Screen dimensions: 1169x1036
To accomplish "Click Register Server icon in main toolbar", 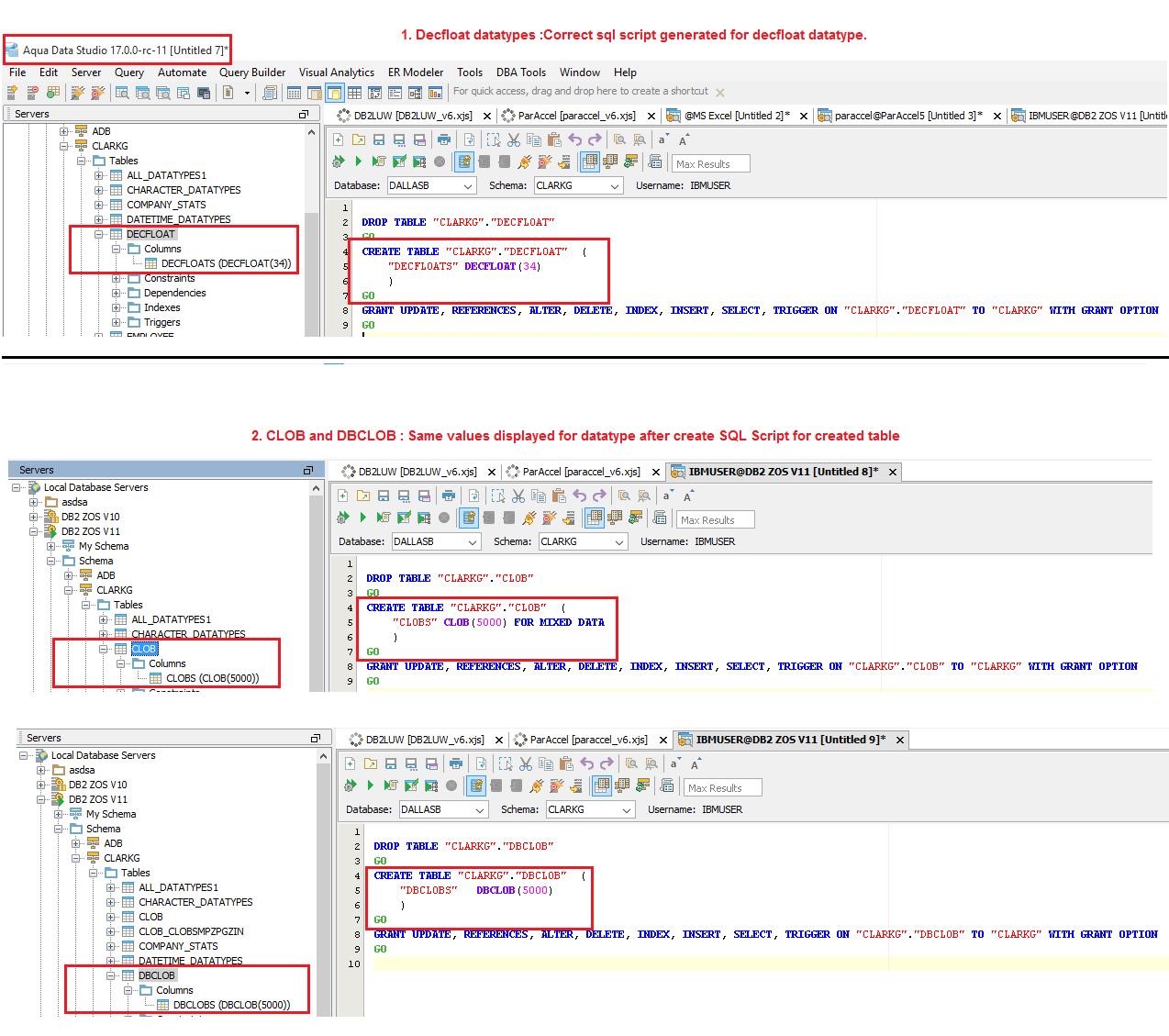I will (x=12, y=93).
